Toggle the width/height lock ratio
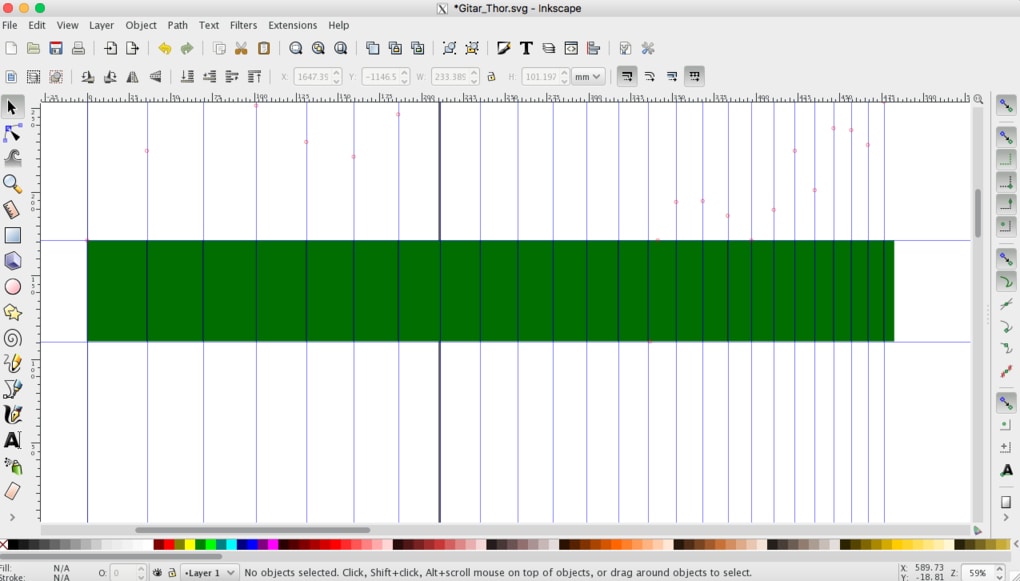The image size is (1020, 581). pyautogui.click(x=491, y=77)
